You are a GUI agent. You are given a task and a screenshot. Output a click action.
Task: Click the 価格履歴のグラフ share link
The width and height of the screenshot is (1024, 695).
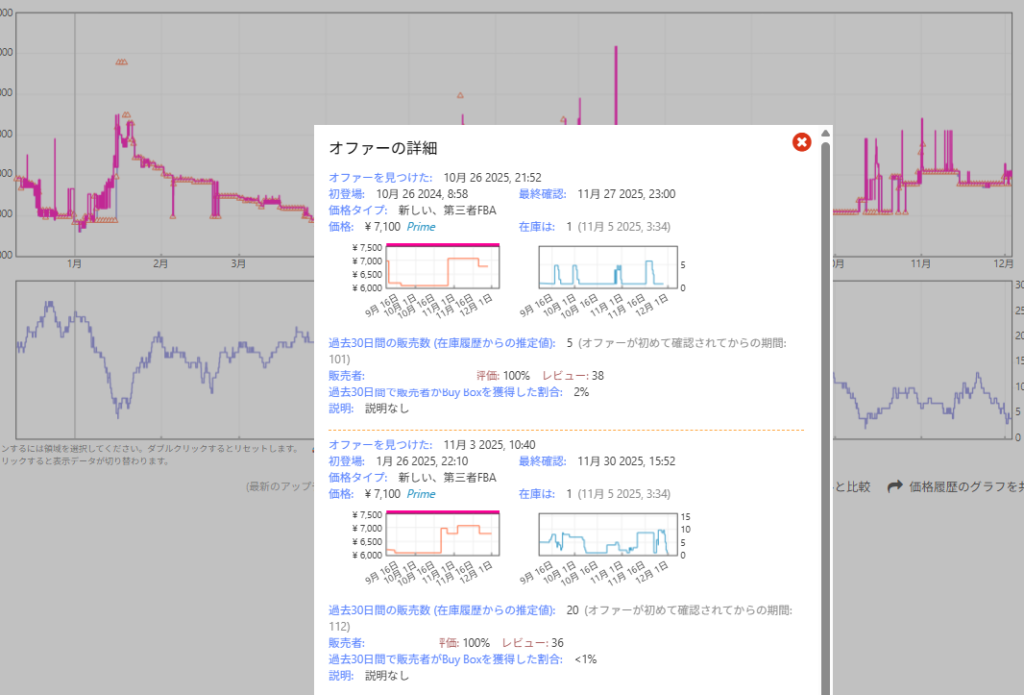(x=964, y=487)
